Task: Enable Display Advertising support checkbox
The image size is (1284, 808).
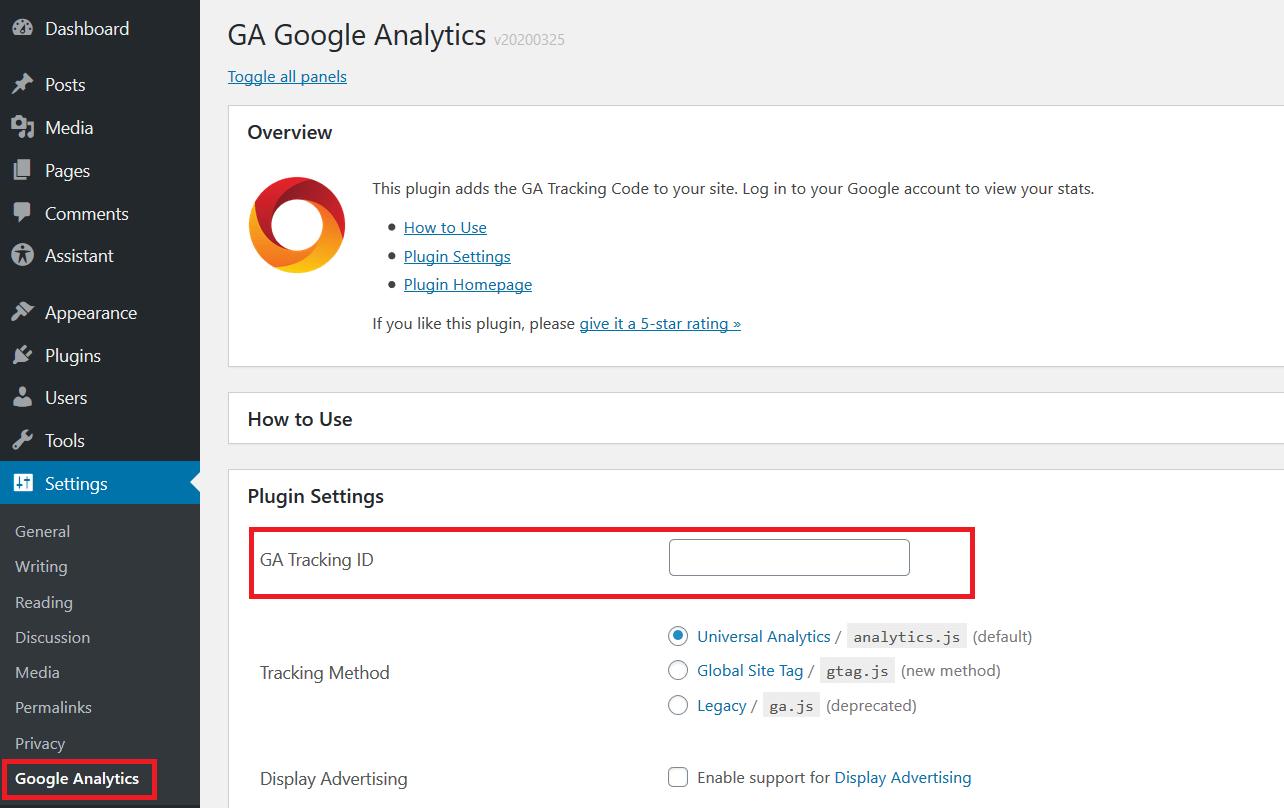Action: pyautogui.click(x=678, y=777)
